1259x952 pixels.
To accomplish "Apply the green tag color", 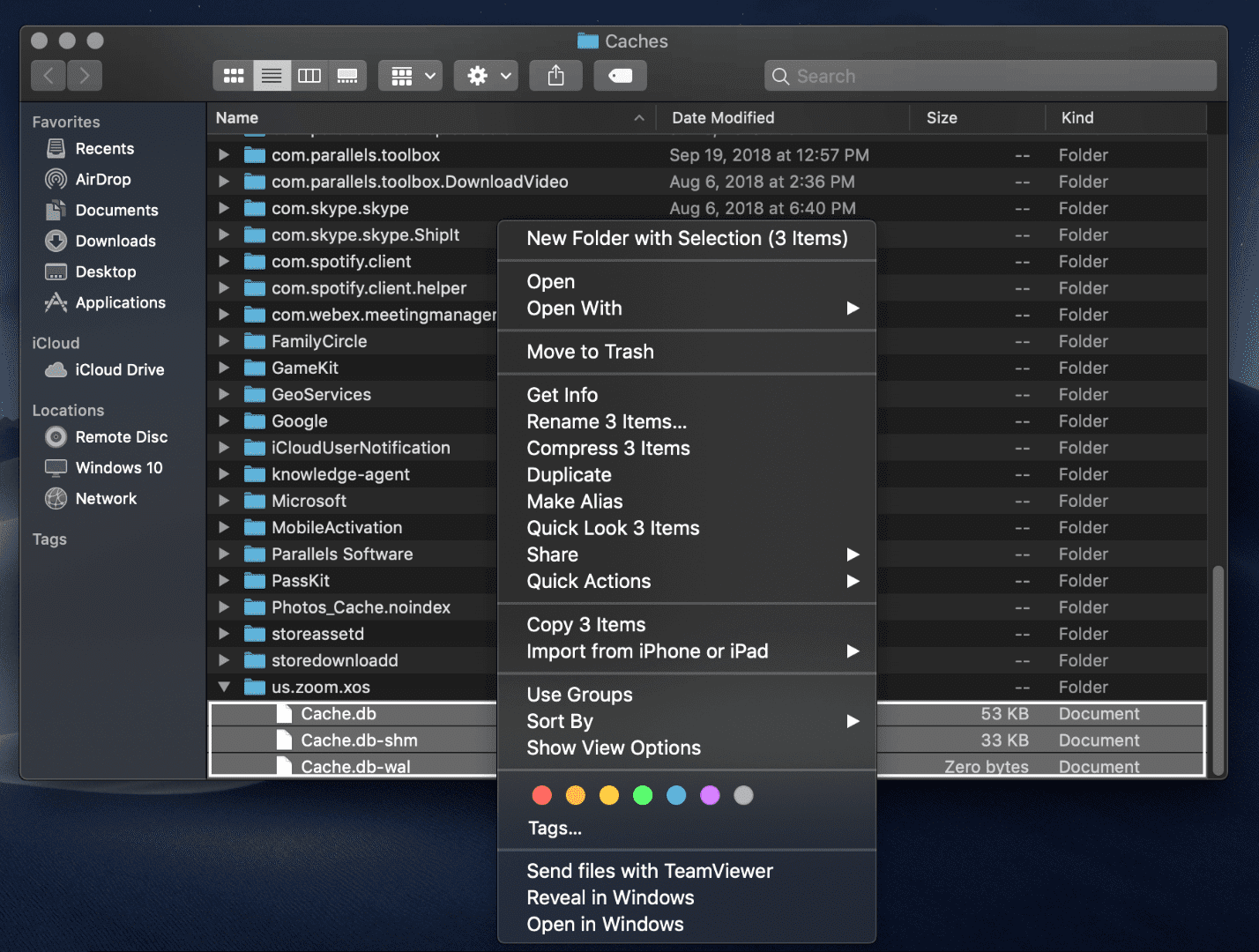I will (643, 795).
